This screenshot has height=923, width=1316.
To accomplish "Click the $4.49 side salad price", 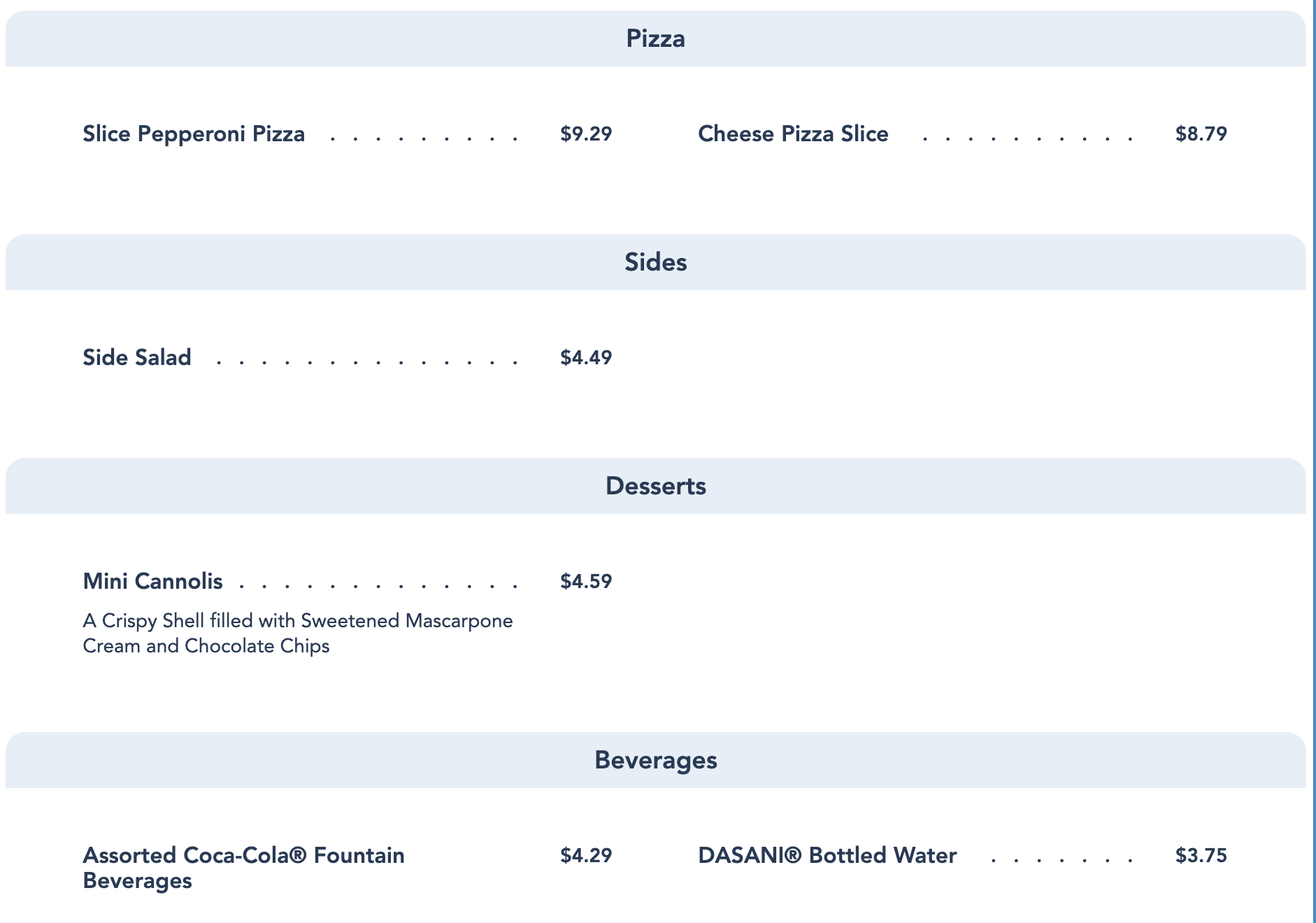I will pos(586,357).
